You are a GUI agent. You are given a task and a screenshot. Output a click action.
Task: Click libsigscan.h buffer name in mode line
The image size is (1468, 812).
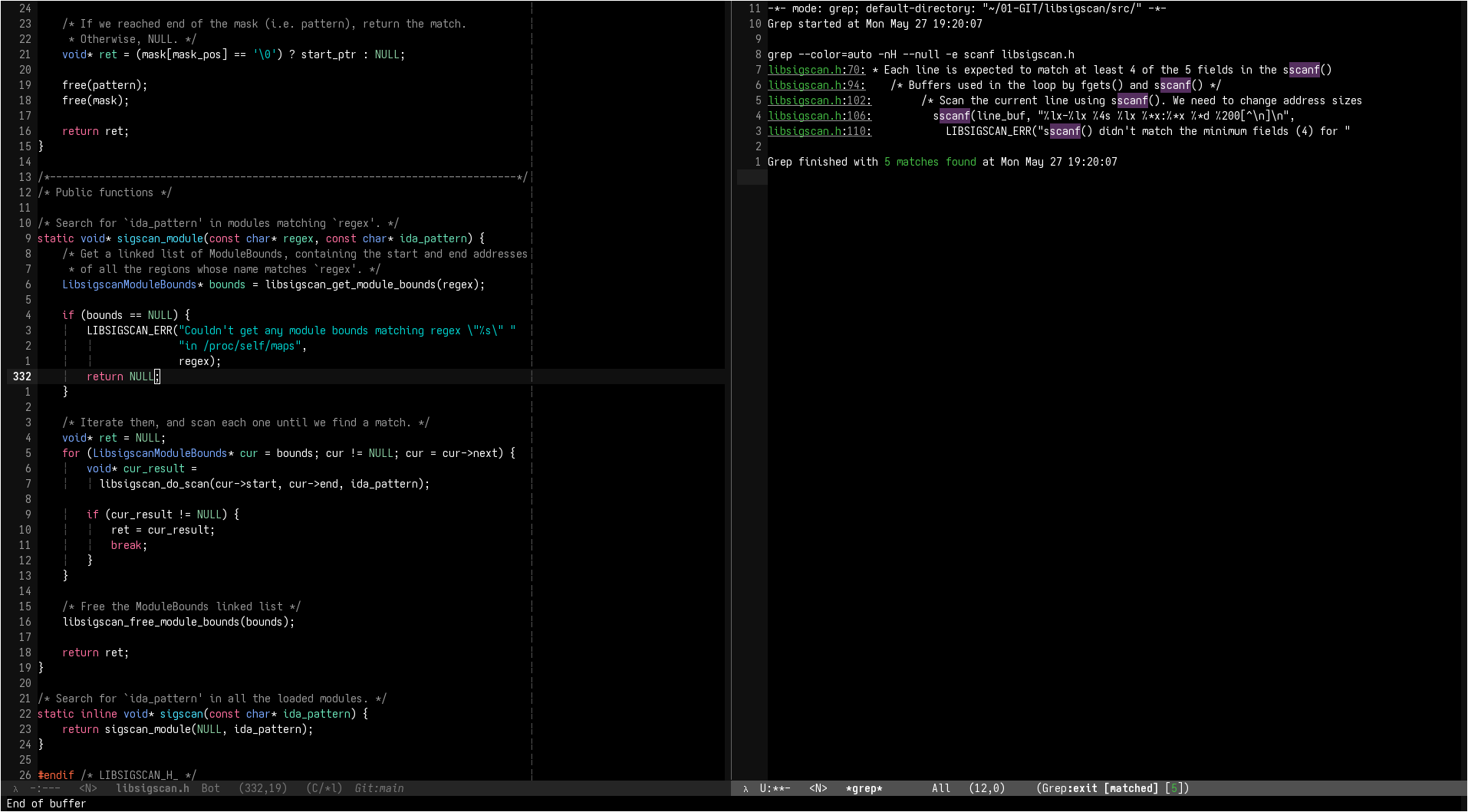[x=153, y=788]
